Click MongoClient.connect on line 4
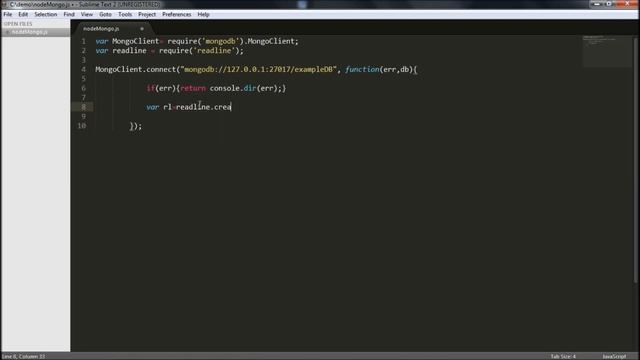640x360 pixels. pos(136,69)
